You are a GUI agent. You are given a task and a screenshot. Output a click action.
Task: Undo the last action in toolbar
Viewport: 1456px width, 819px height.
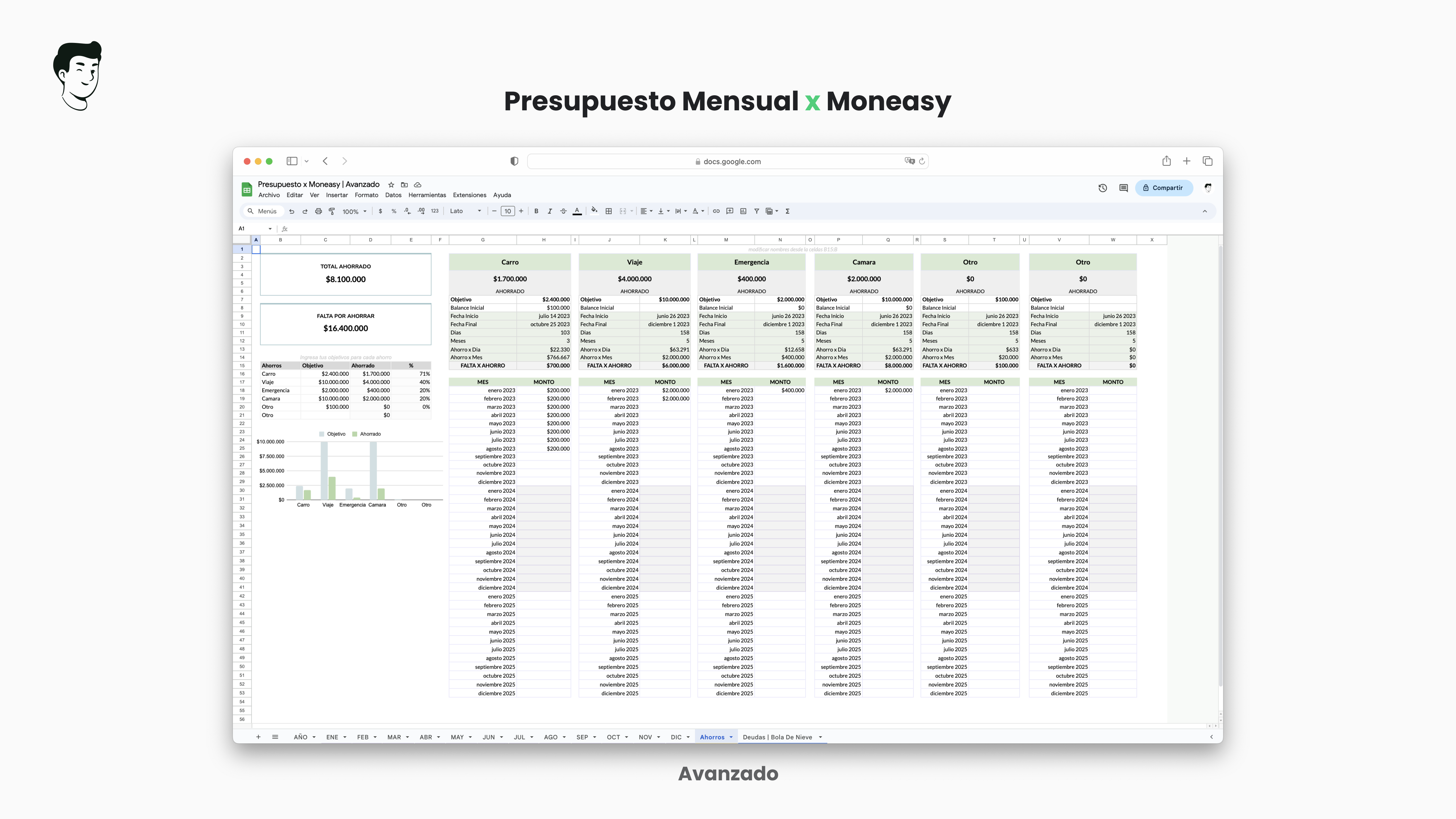point(292,211)
